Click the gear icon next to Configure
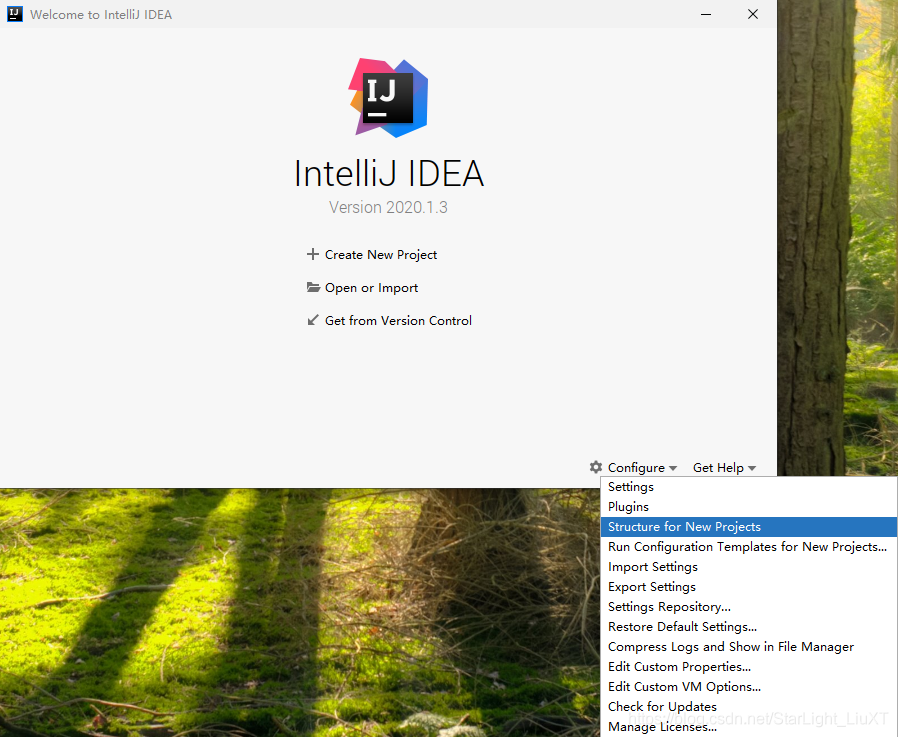 596,467
